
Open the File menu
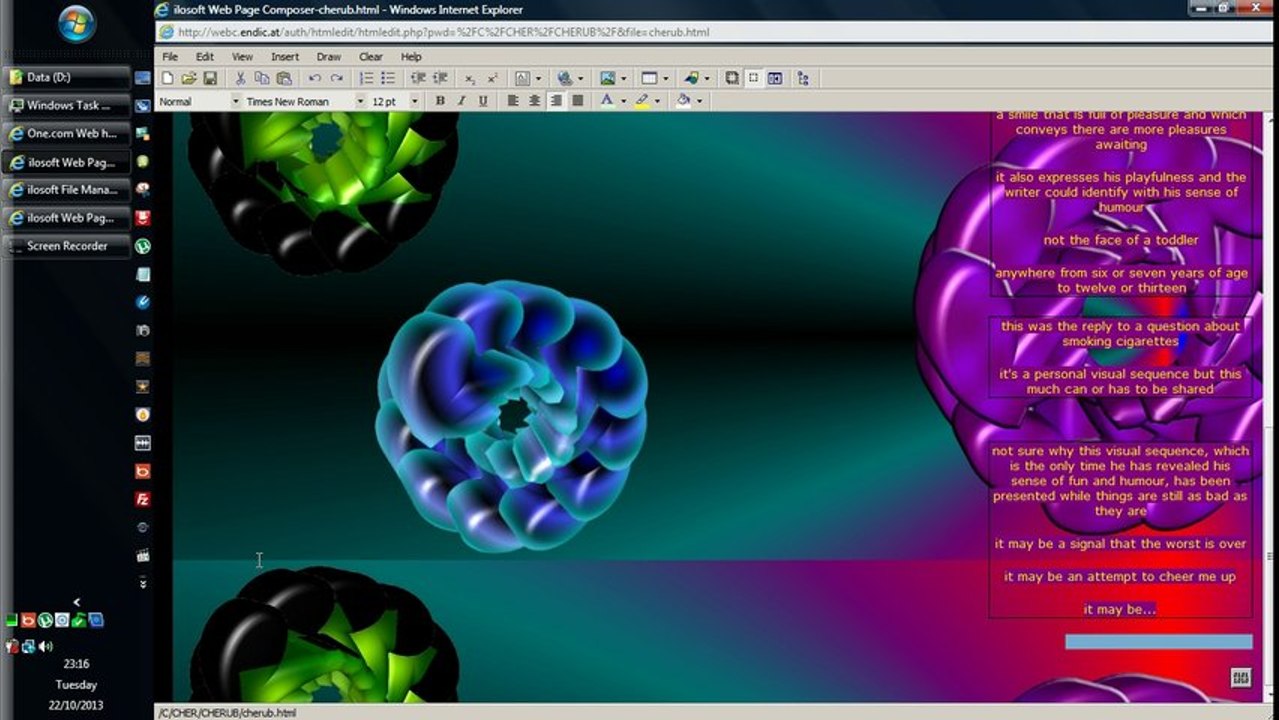click(170, 57)
